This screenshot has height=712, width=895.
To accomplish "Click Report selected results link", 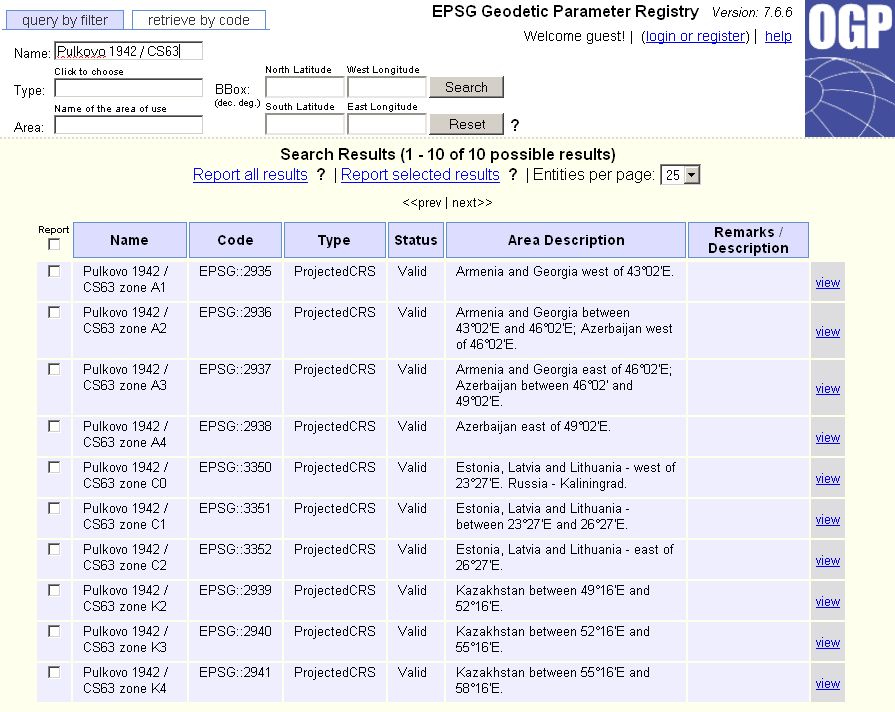I will [420, 175].
